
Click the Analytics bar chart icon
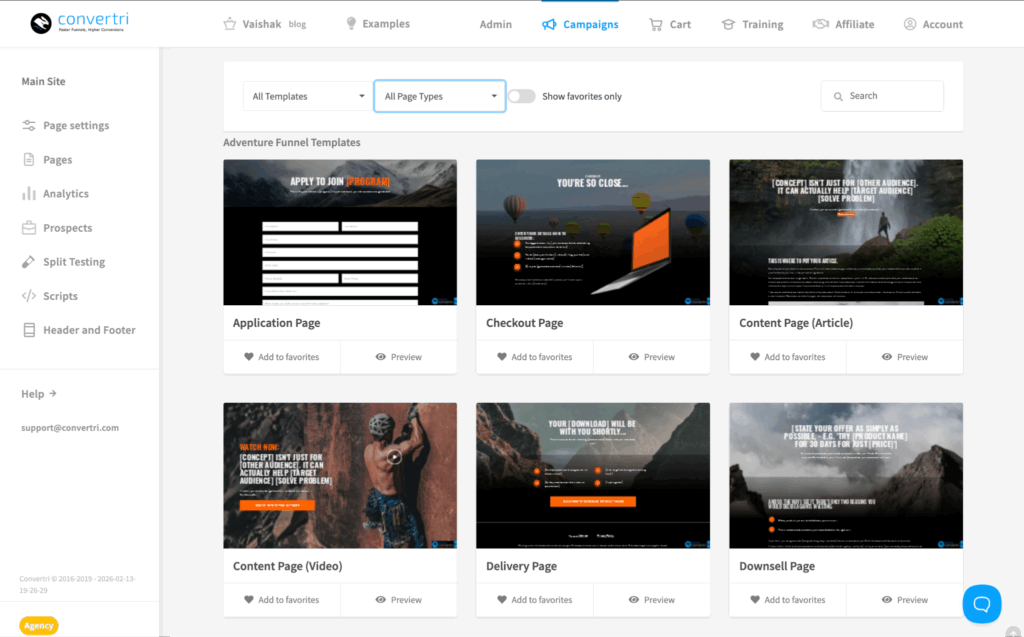[29, 194]
